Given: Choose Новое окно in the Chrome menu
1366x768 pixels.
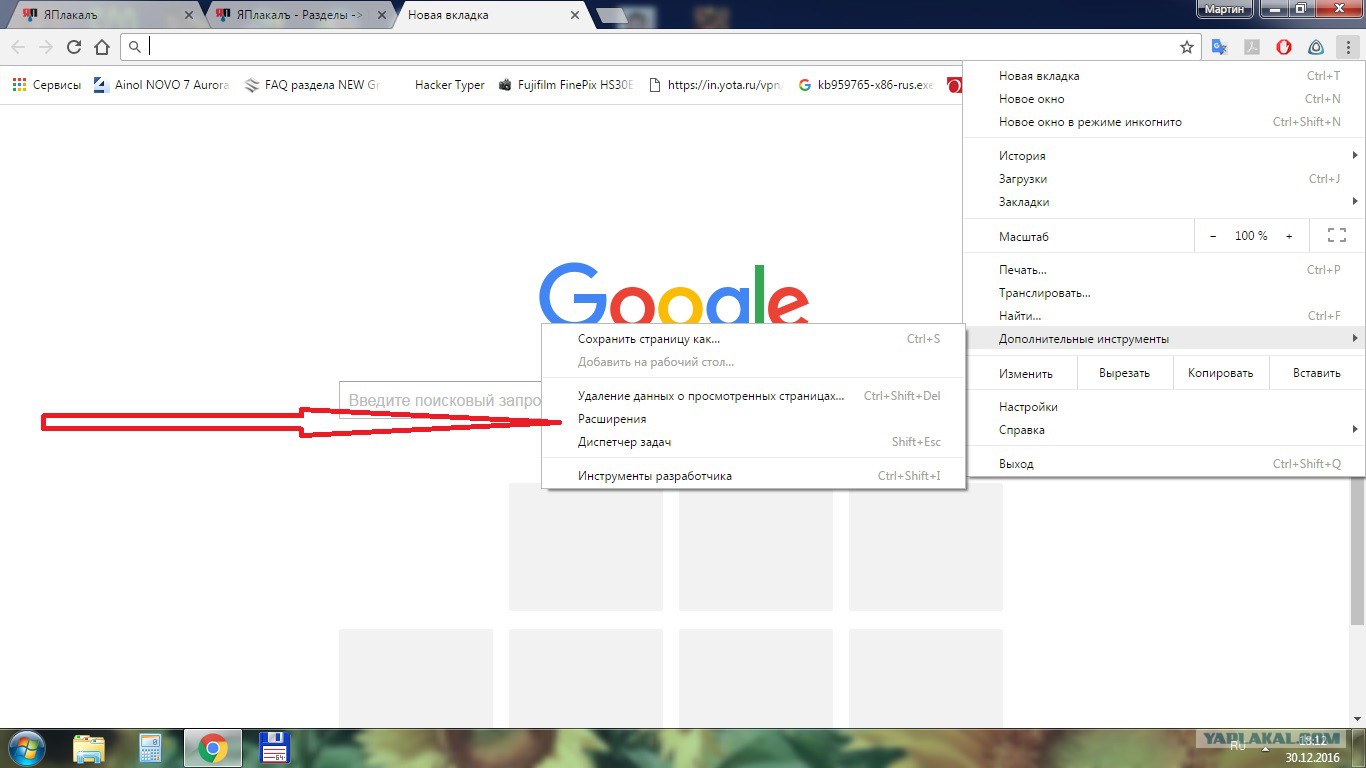Looking at the screenshot, I should click(x=1164, y=99).
